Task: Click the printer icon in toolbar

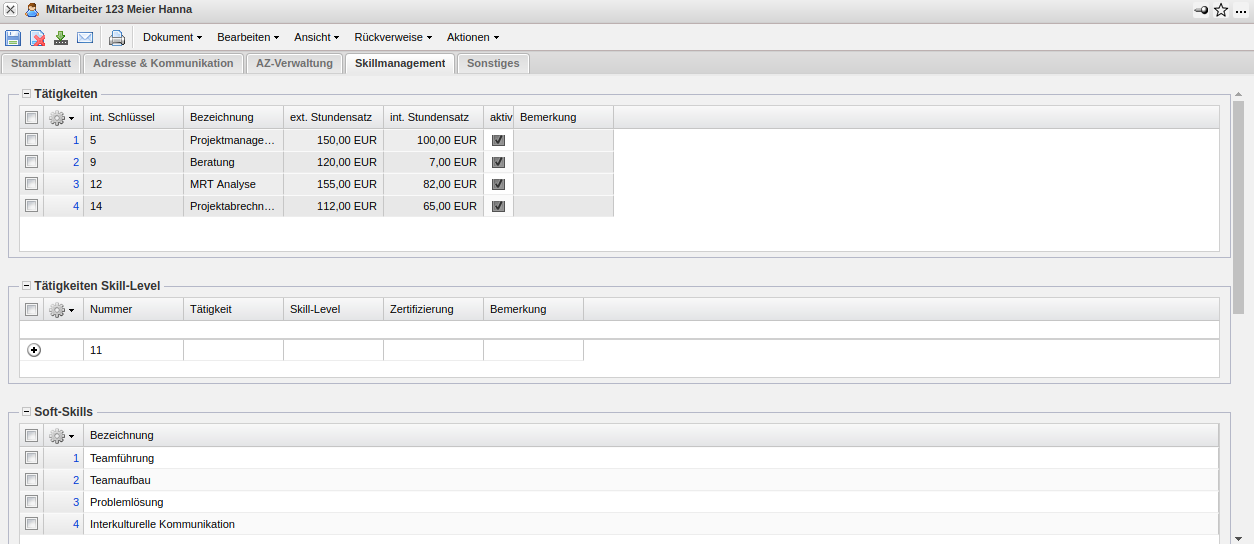Action: 117,38
